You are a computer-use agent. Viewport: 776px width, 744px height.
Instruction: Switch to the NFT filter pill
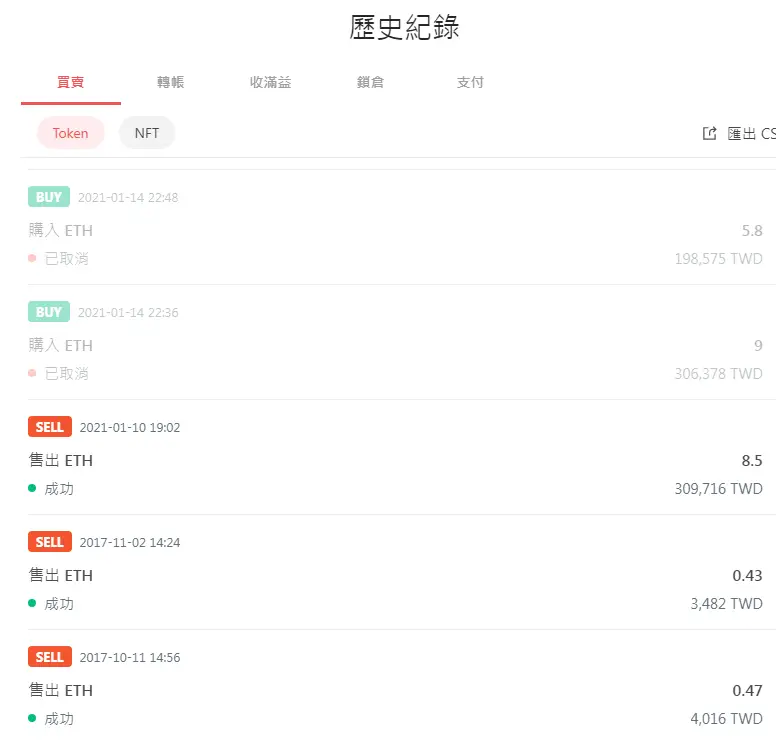point(147,133)
